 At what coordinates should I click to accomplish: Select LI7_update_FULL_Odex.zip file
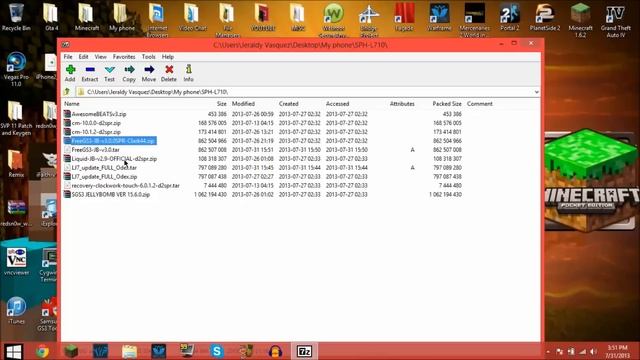point(104,177)
